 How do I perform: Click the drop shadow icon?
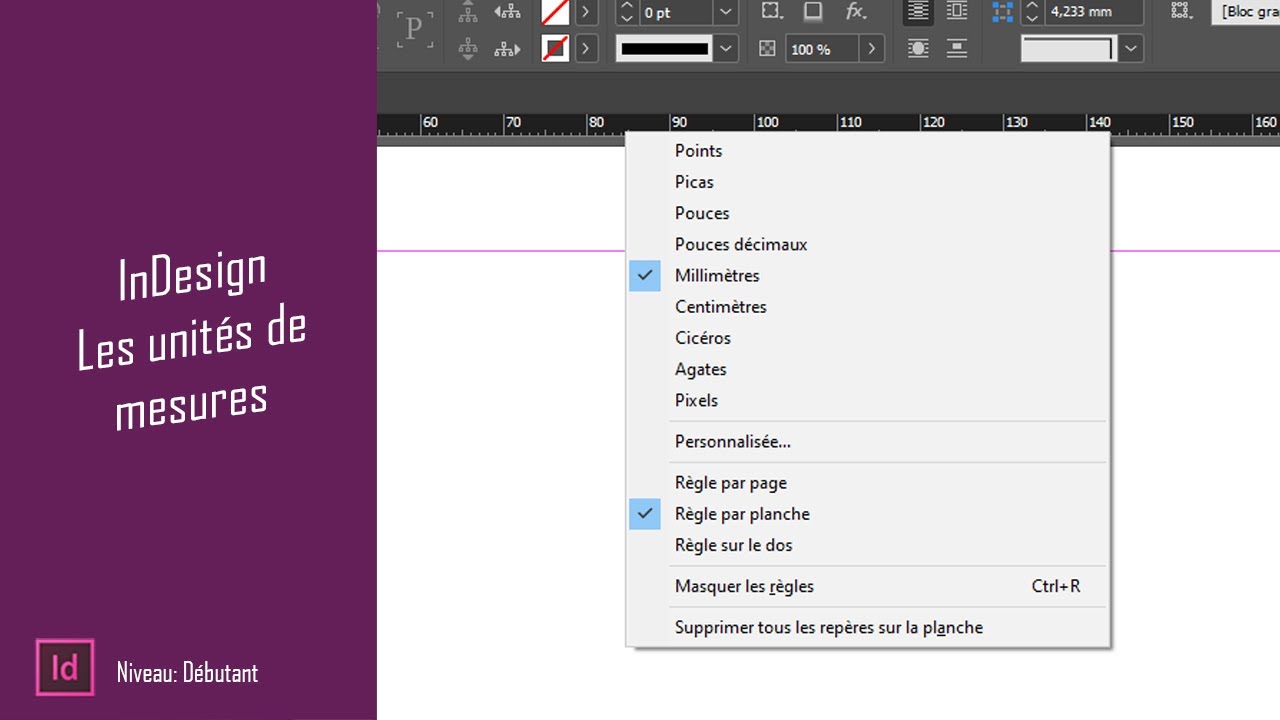(x=813, y=11)
